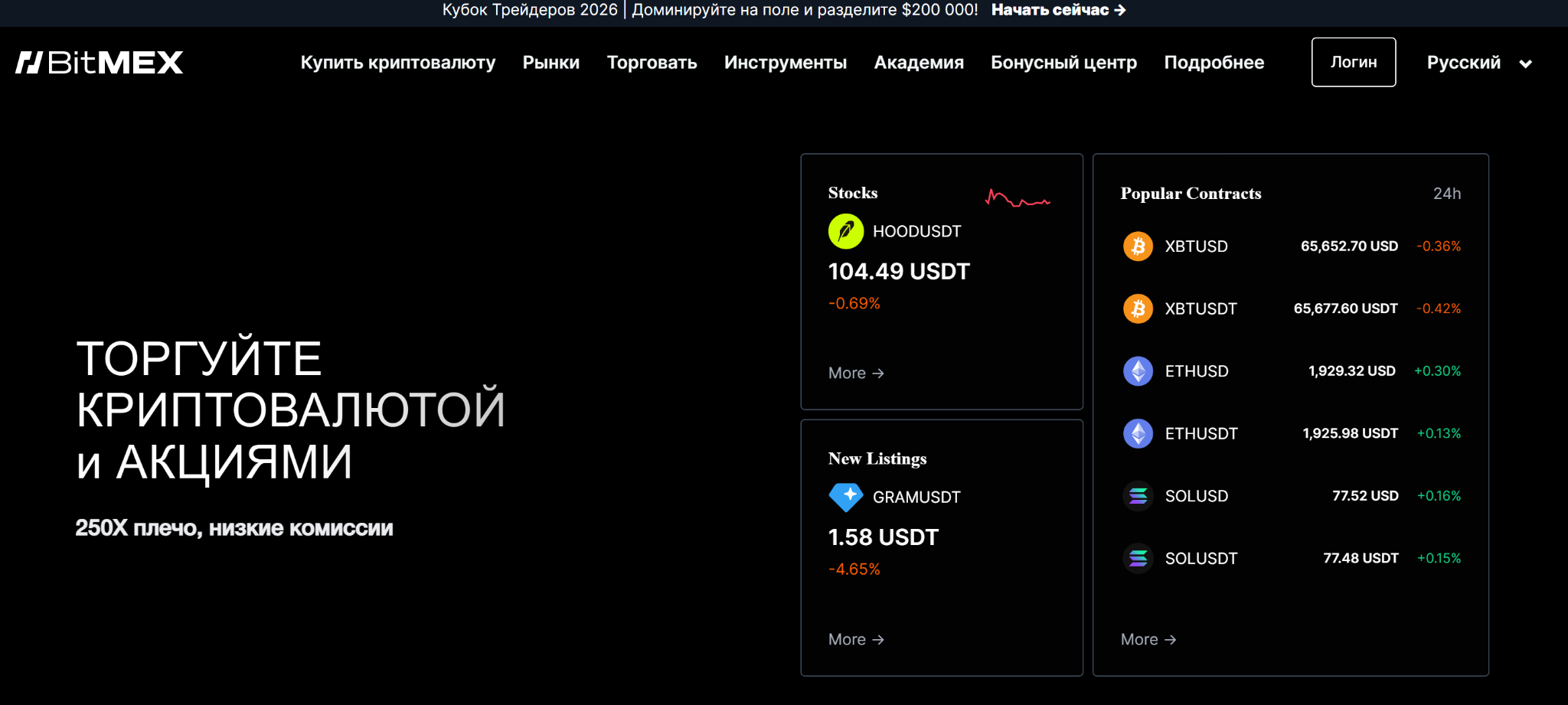Click the +0.13% change value

click(x=1439, y=433)
